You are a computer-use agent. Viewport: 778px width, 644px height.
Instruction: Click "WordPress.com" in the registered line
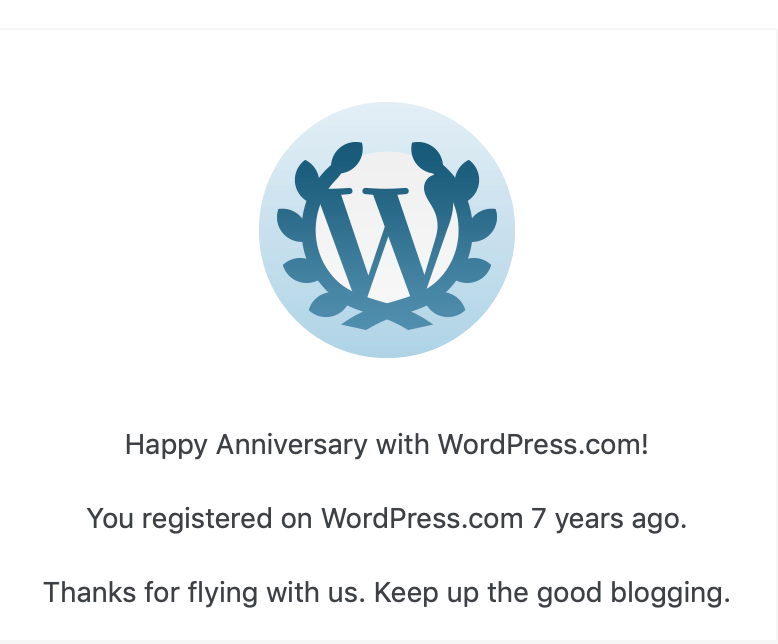(x=422, y=519)
